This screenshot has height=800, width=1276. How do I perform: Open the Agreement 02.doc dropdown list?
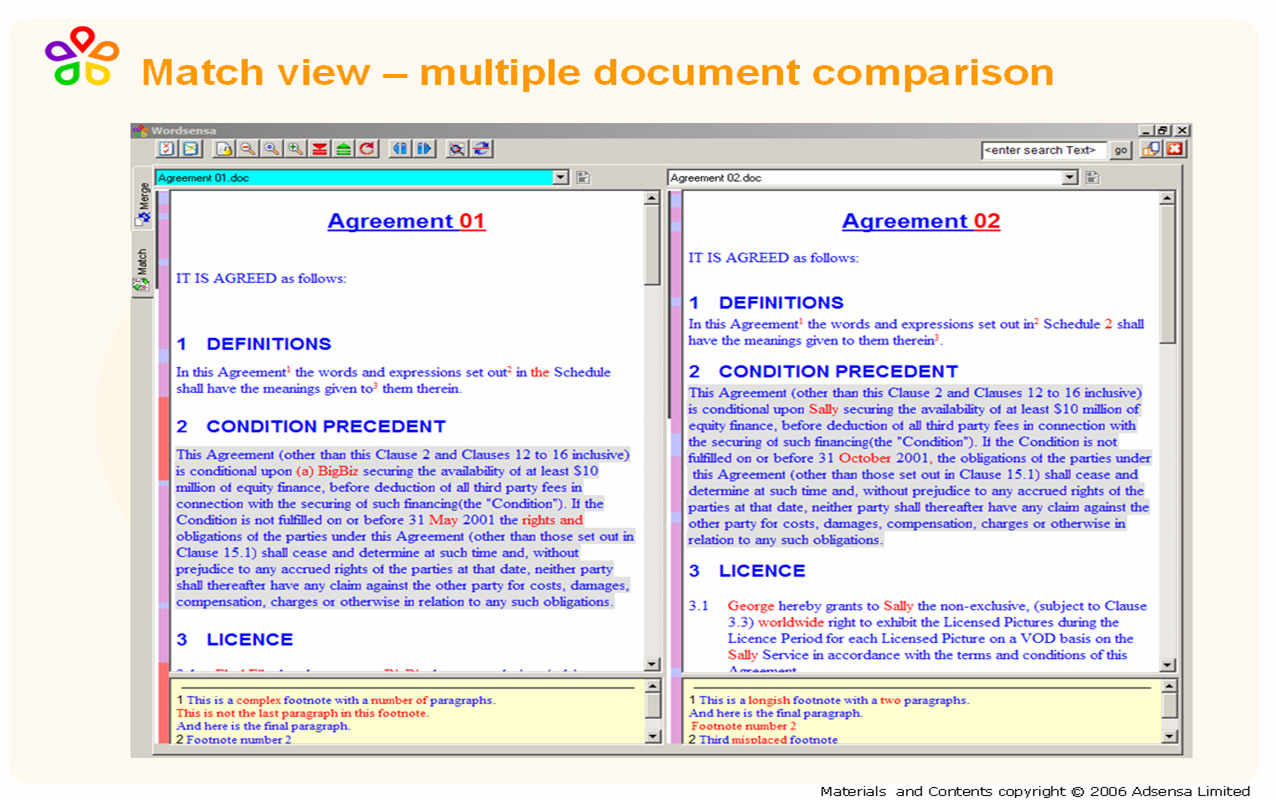pyautogui.click(x=1070, y=178)
